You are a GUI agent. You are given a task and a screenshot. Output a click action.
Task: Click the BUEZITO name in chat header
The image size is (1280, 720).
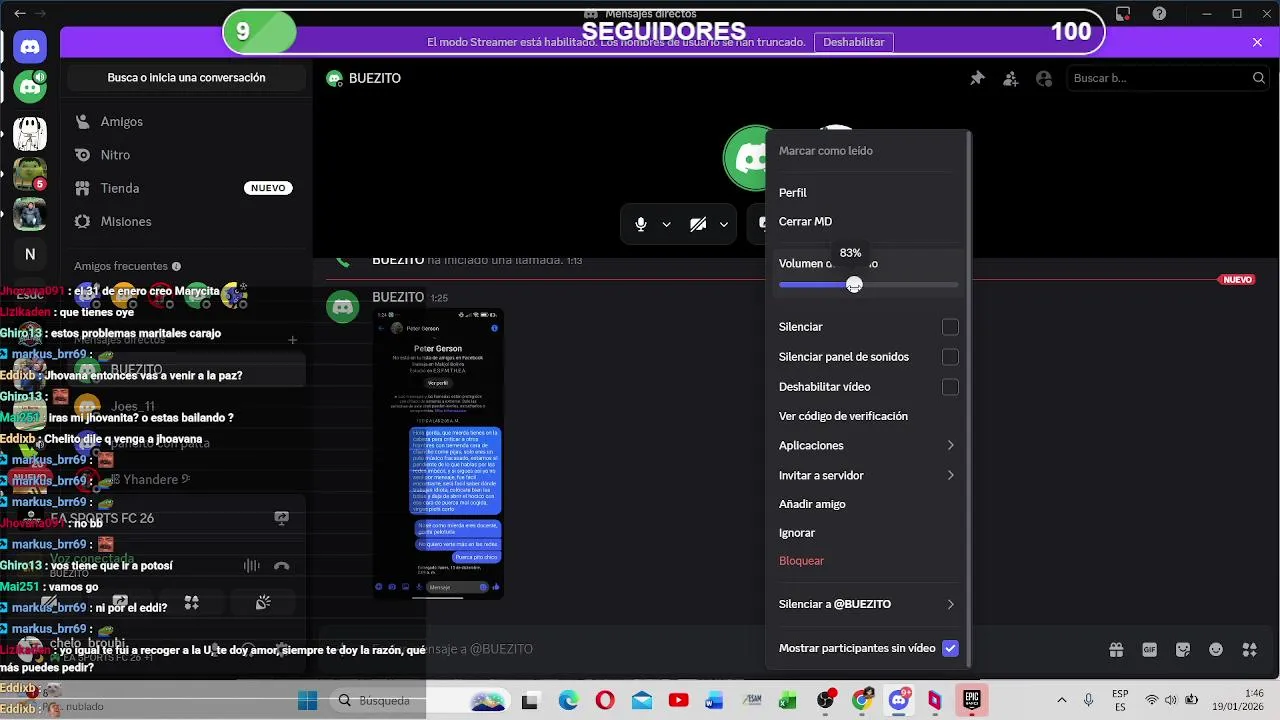click(375, 78)
